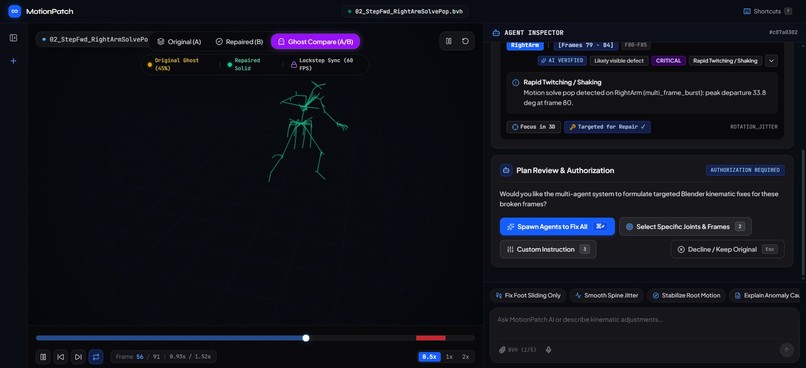Click the timeline playhead handle

click(306, 338)
